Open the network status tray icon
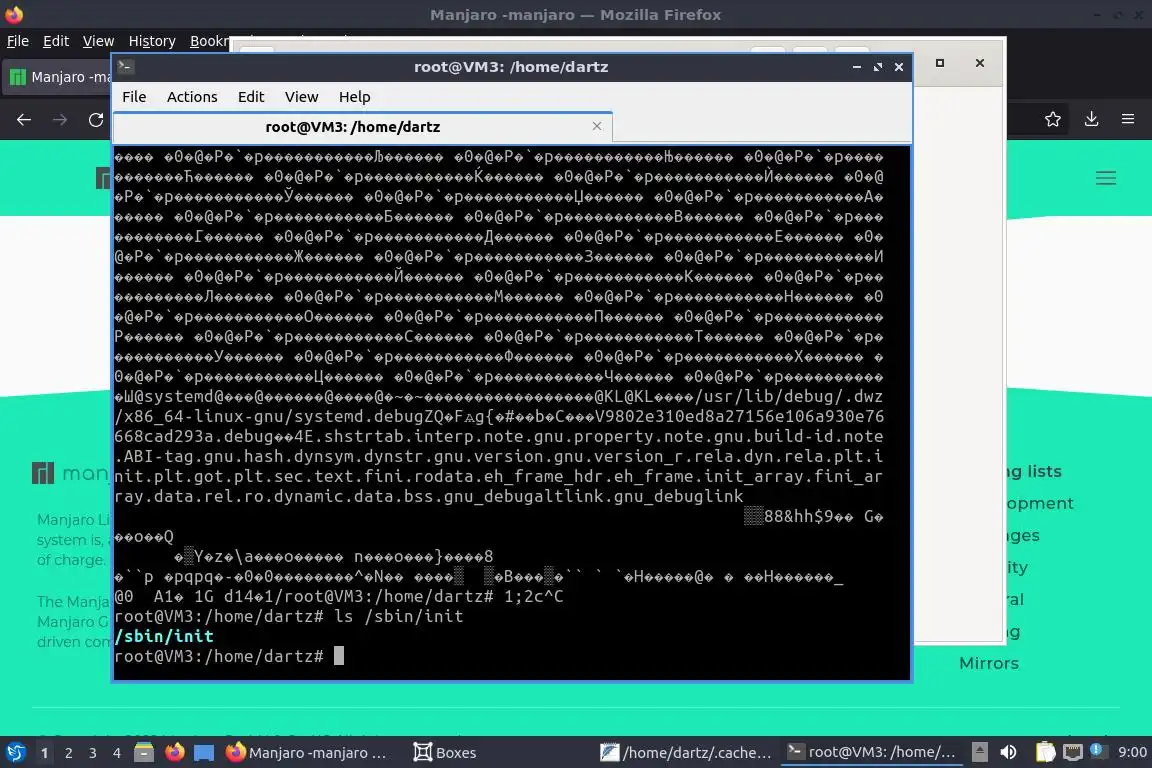Viewport: 1152px width, 768px height. [1073, 752]
